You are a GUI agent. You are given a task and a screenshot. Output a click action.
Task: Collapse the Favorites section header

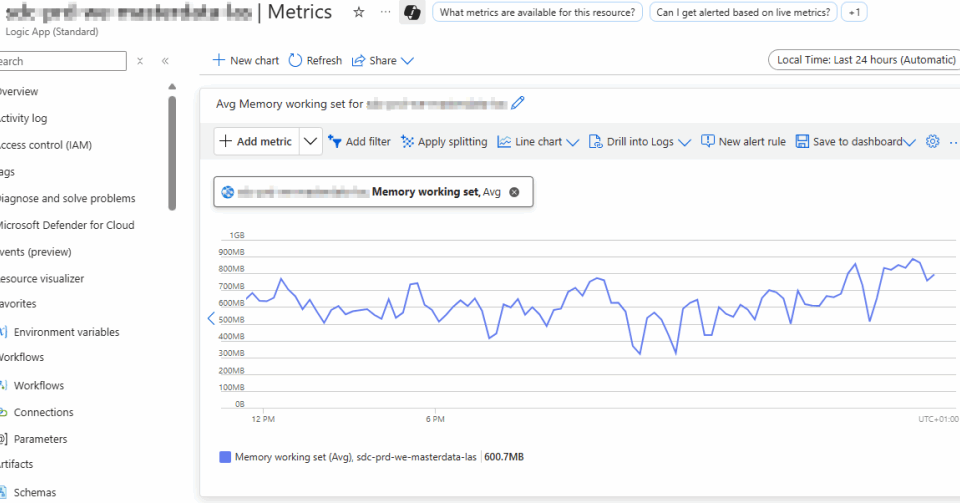click(18, 304)
